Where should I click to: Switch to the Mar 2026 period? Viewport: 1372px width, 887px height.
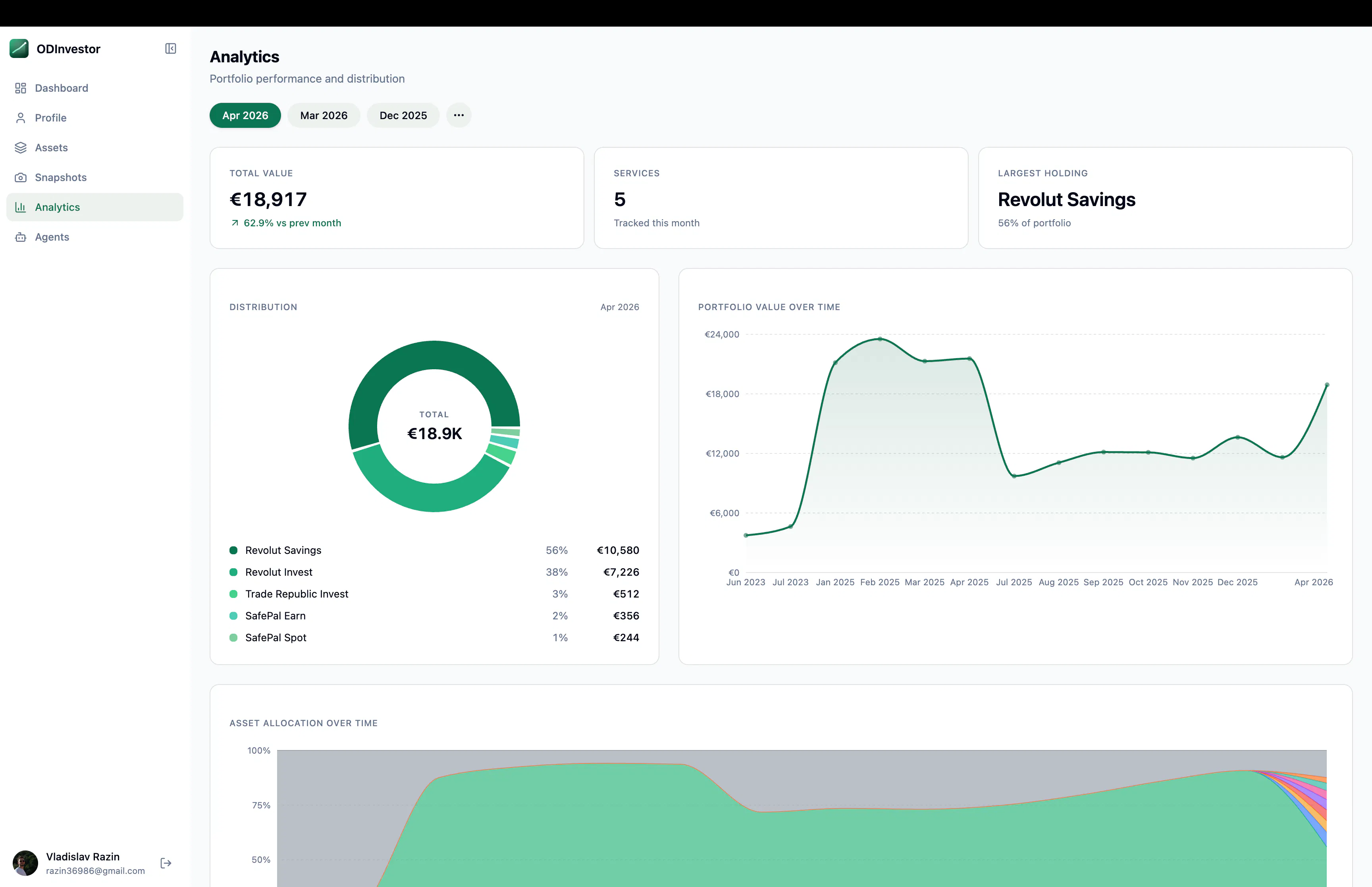(x=324, y=115)
